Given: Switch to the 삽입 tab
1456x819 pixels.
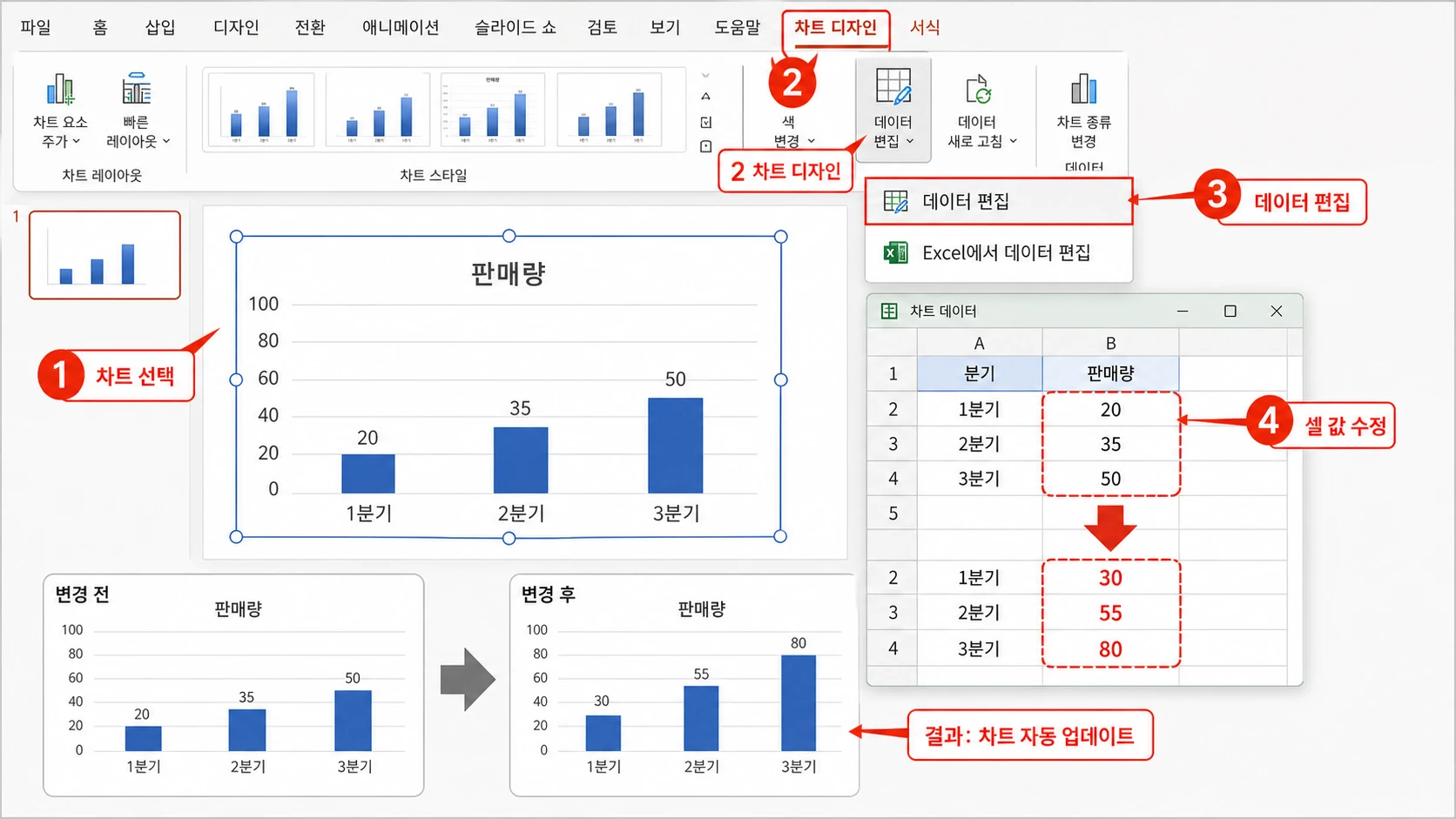Looking at the screenshot, I should click(x=159, y=27).
